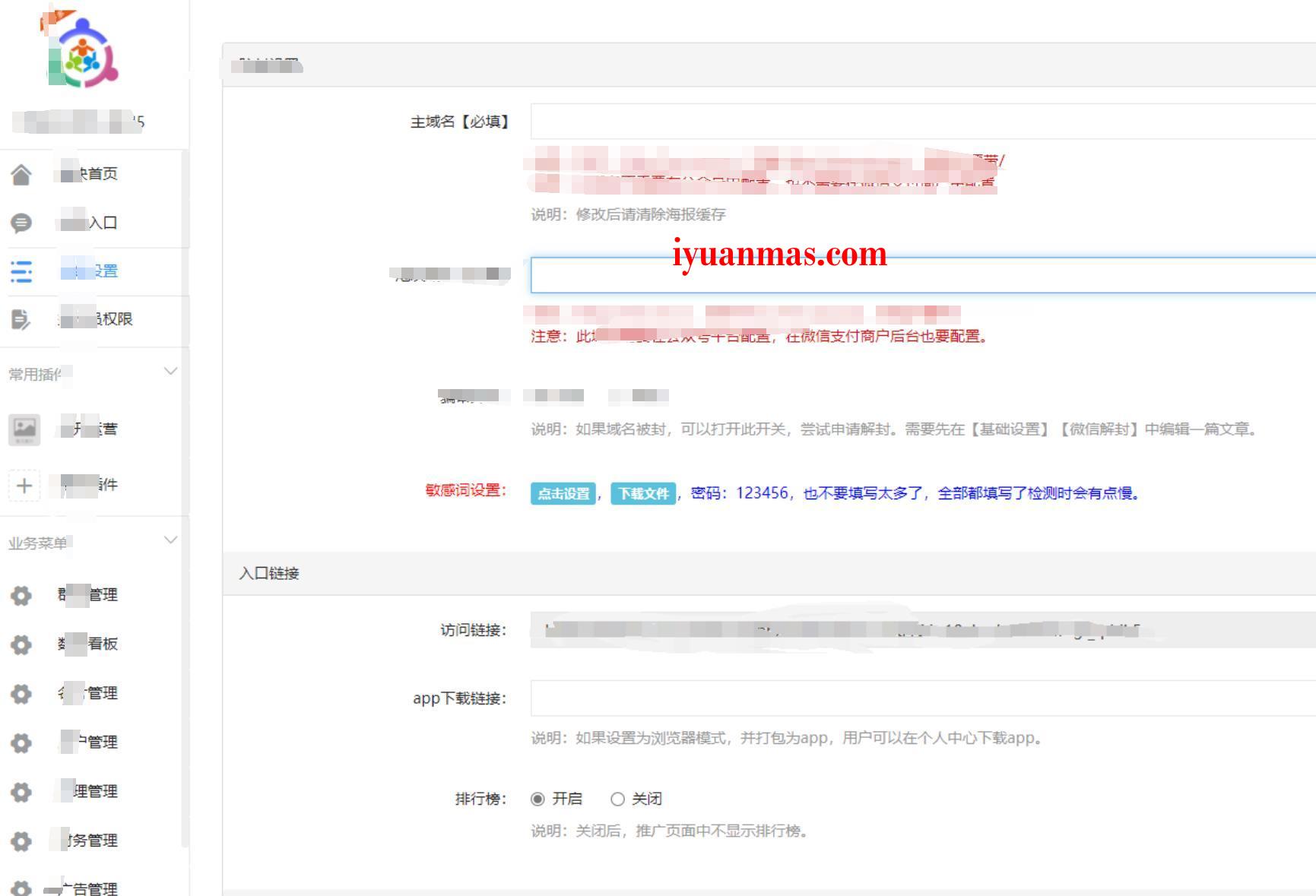Click the colorful app logo at top
The image size is (1316, 896).
point(82,50)
